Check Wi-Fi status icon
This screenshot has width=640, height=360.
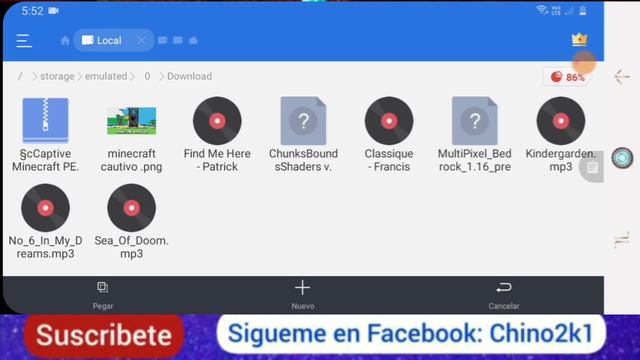point(542,10)
